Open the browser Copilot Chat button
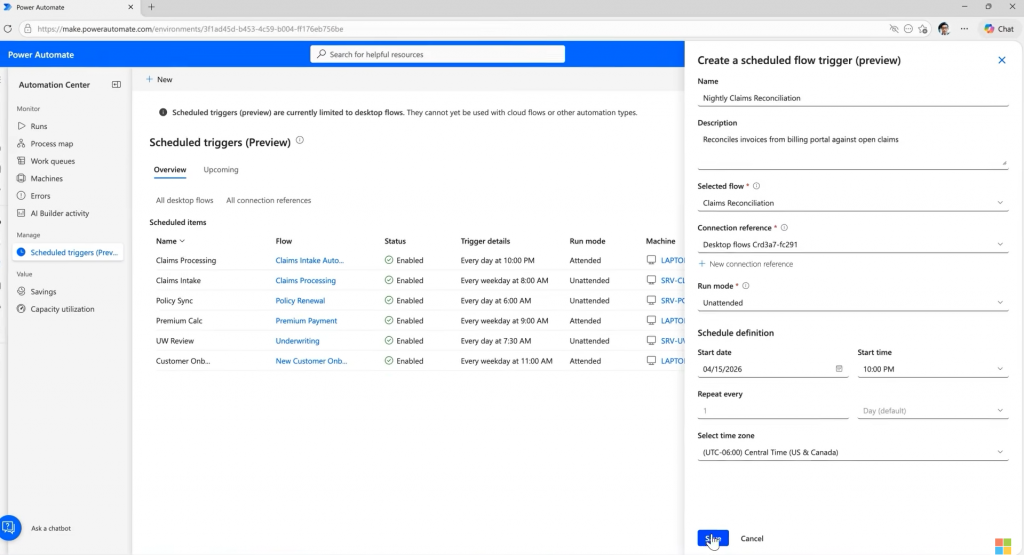The width and height of the screenshot is (1024, 555). [999, 29]
